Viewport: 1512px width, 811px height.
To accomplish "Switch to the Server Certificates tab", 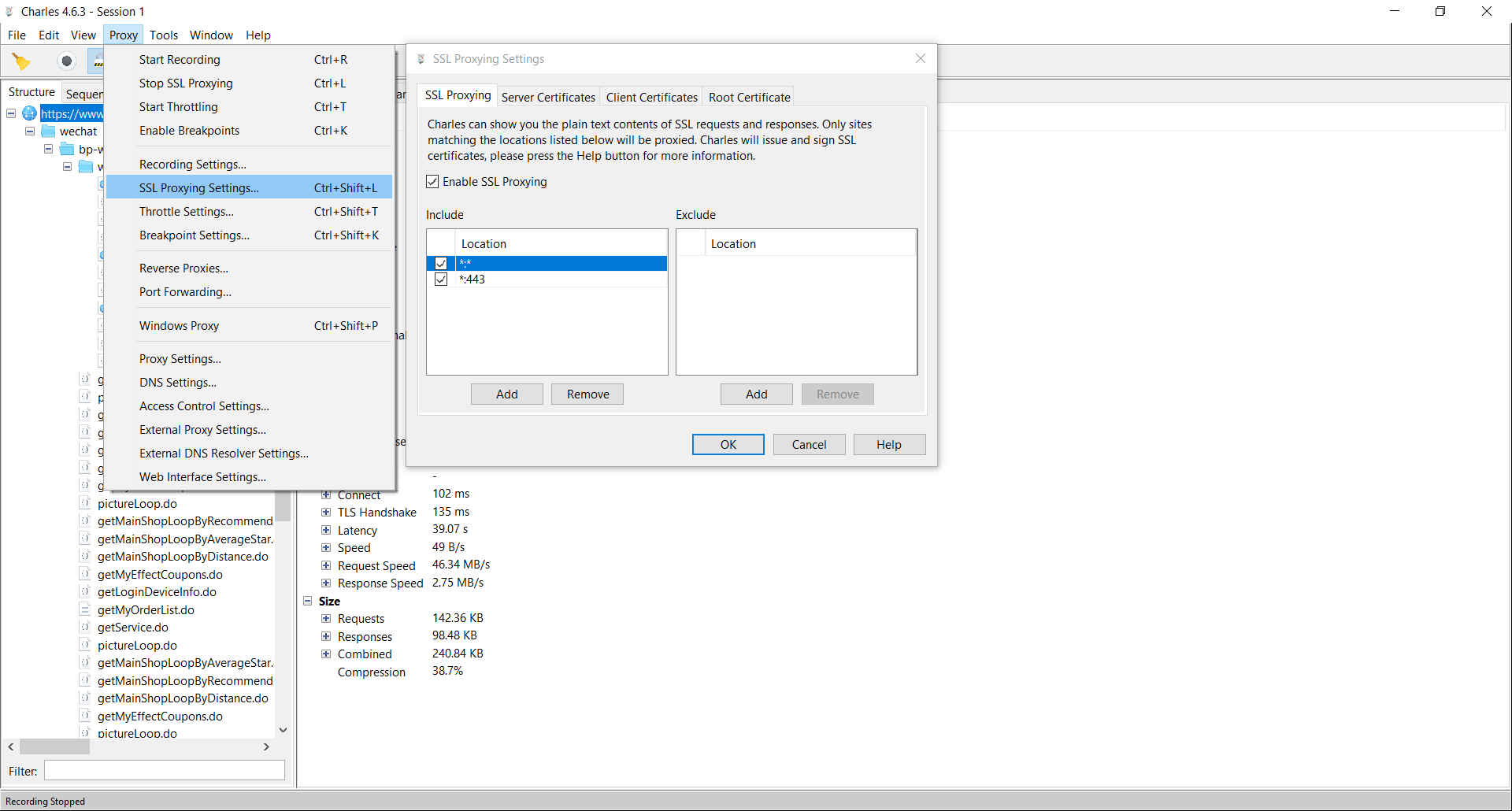I will pyautogui.click(x=548, y=97).
